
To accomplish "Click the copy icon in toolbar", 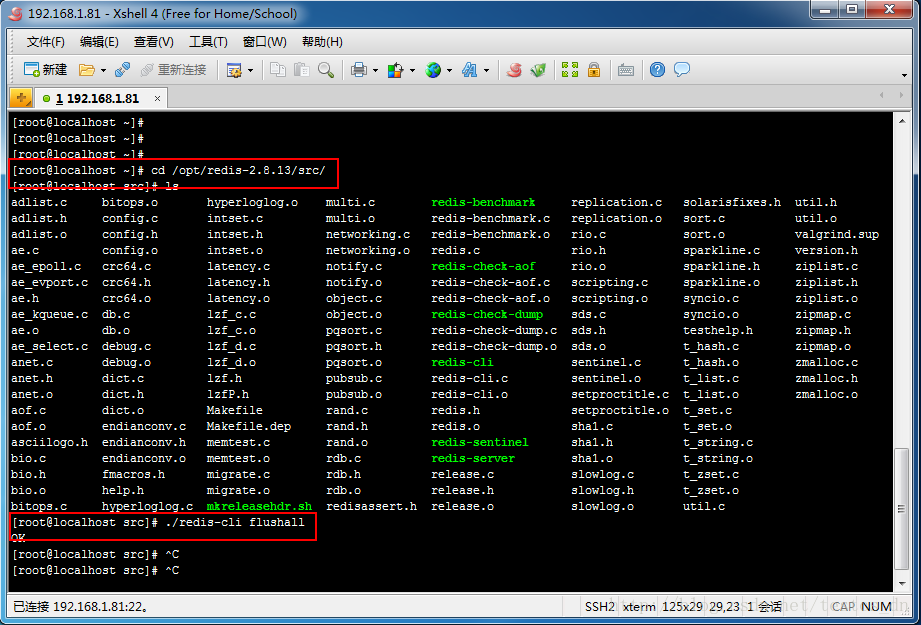I will [278, 70].
